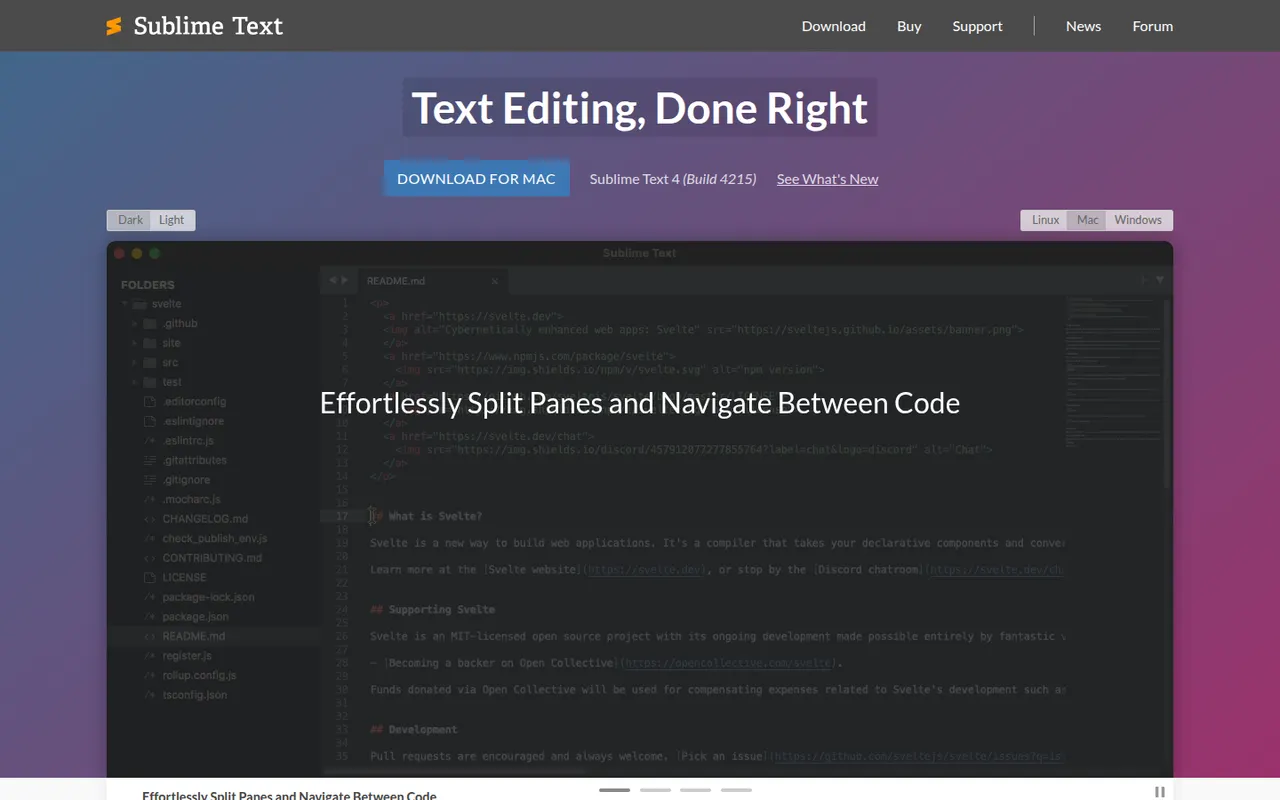
Task: Select the Linux platform option
Action: (x=1045, y=220)
